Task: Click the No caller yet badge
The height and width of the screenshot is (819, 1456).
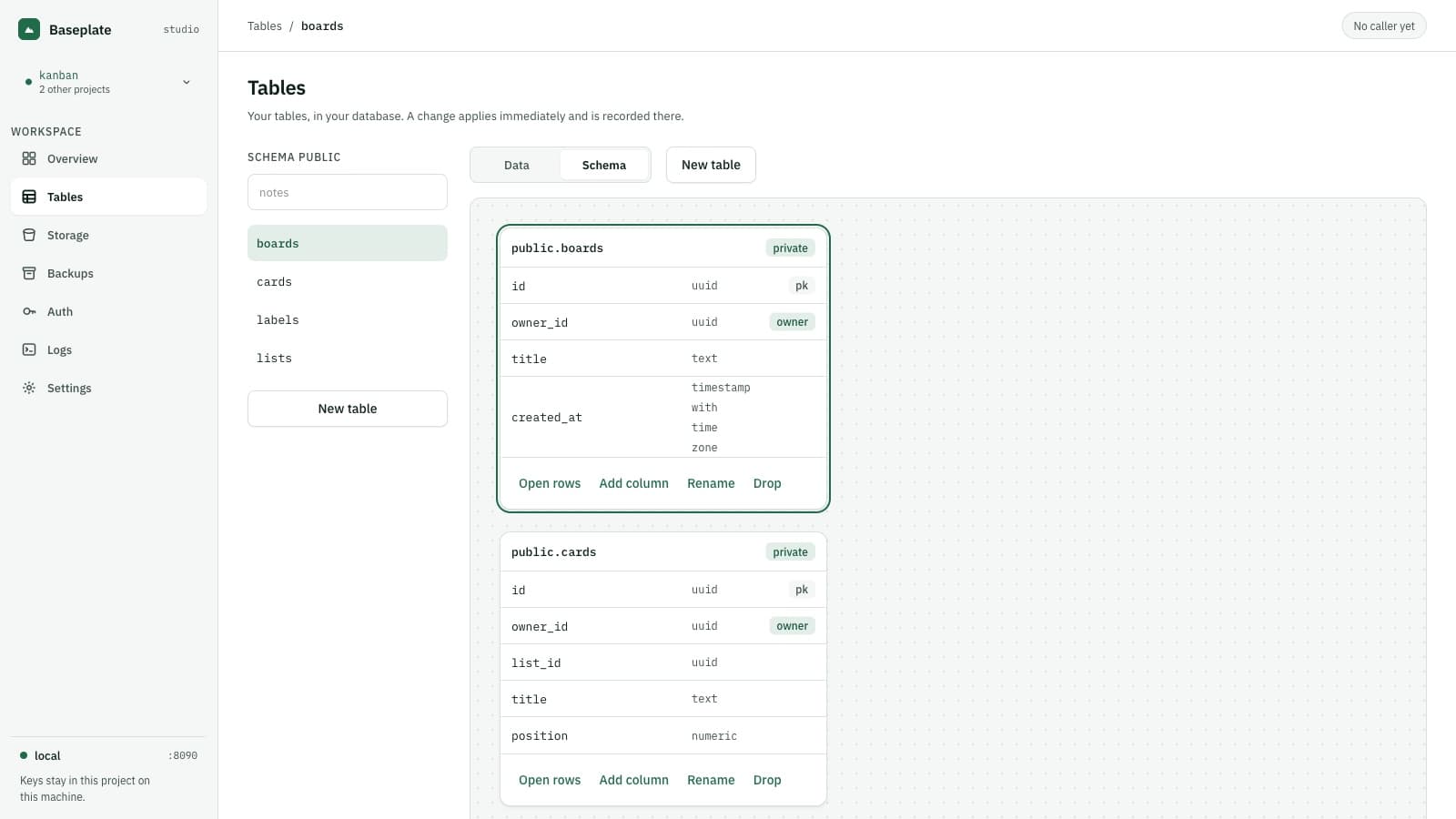Action: click(x=1383, y=25)
